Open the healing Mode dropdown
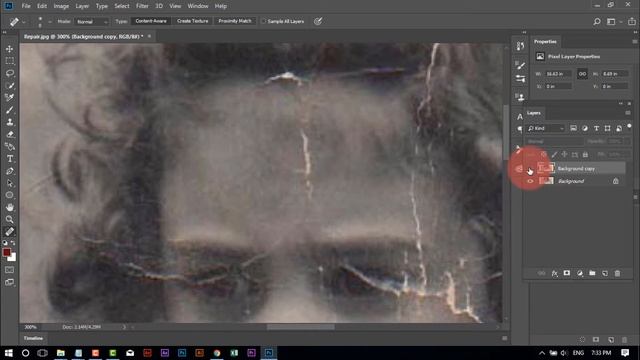 pyautogui.click(x=92, y=22)
